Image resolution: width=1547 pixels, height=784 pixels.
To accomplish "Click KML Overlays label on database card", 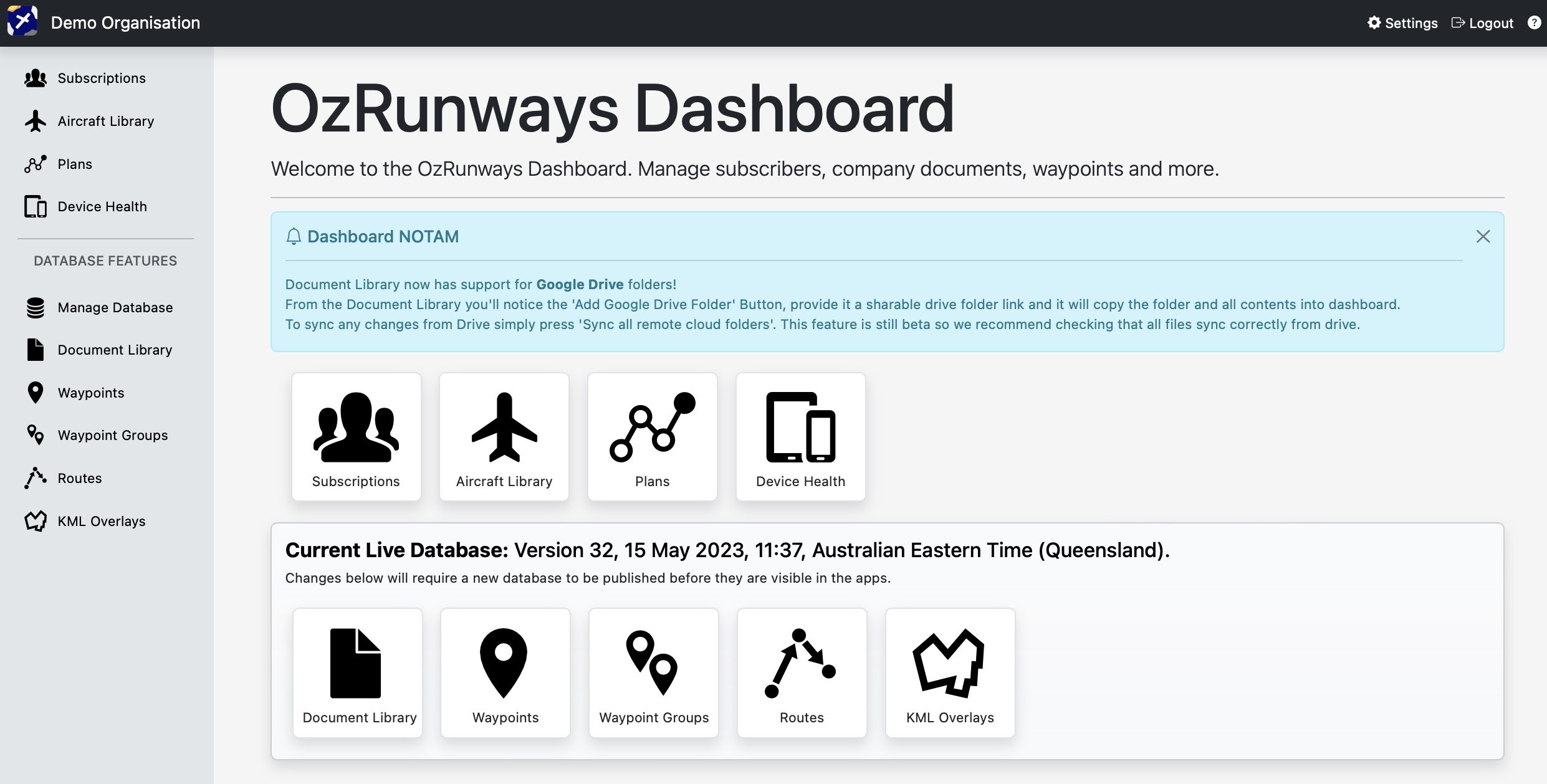I will [950, 717].
